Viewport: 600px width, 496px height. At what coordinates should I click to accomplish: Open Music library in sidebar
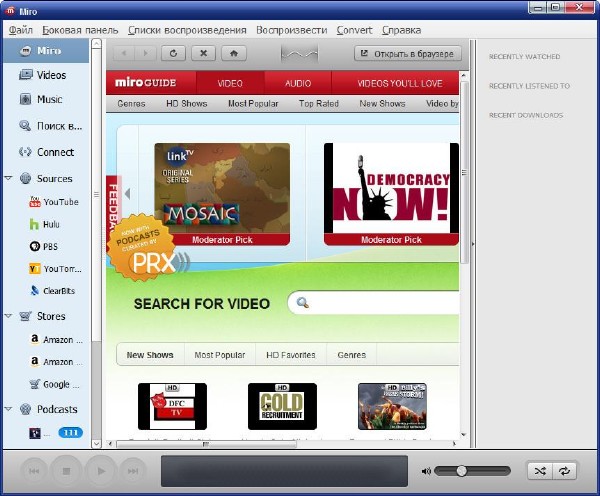pos(49,99)
